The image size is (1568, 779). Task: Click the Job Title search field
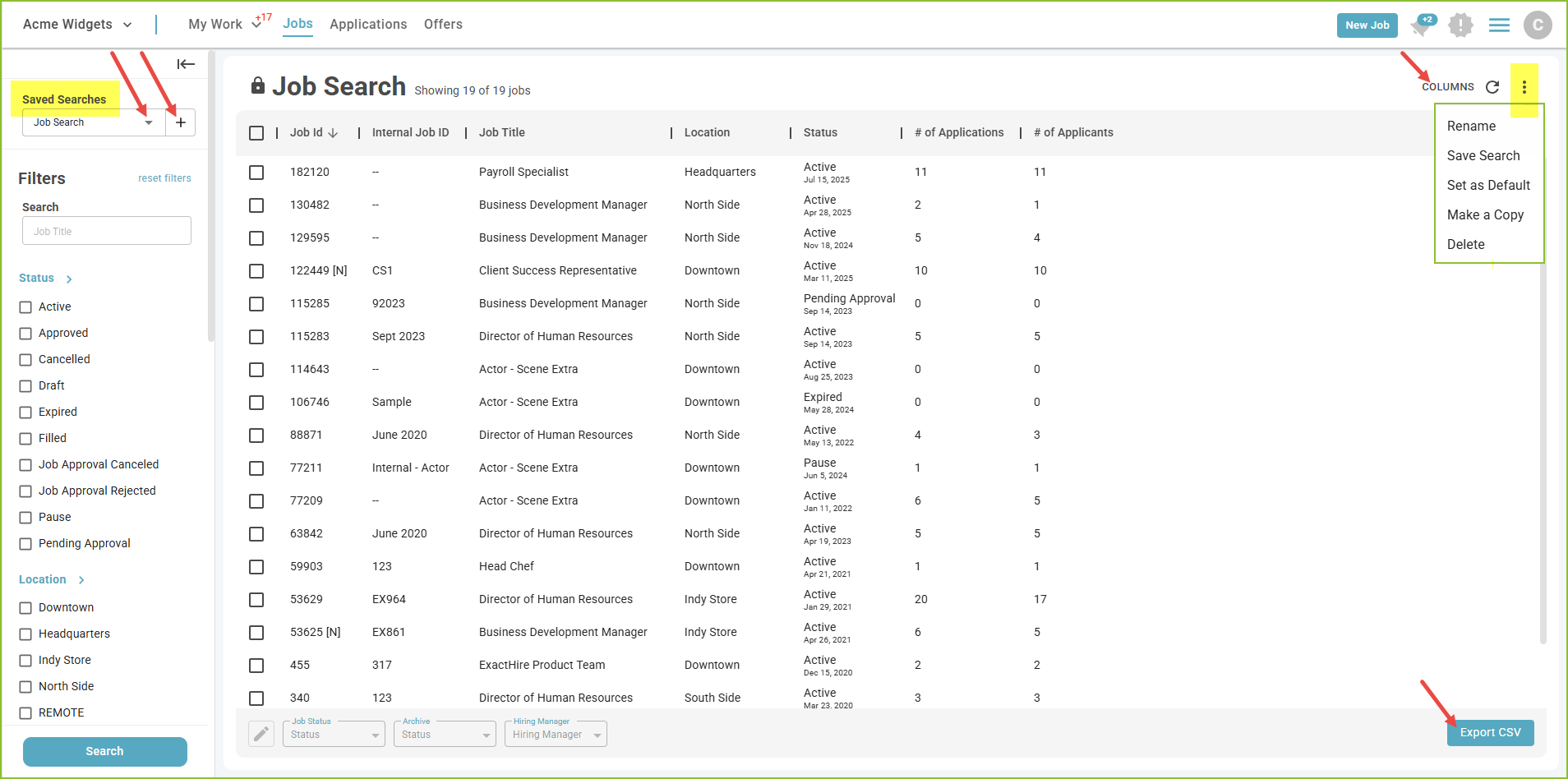(x=107, y=231)
